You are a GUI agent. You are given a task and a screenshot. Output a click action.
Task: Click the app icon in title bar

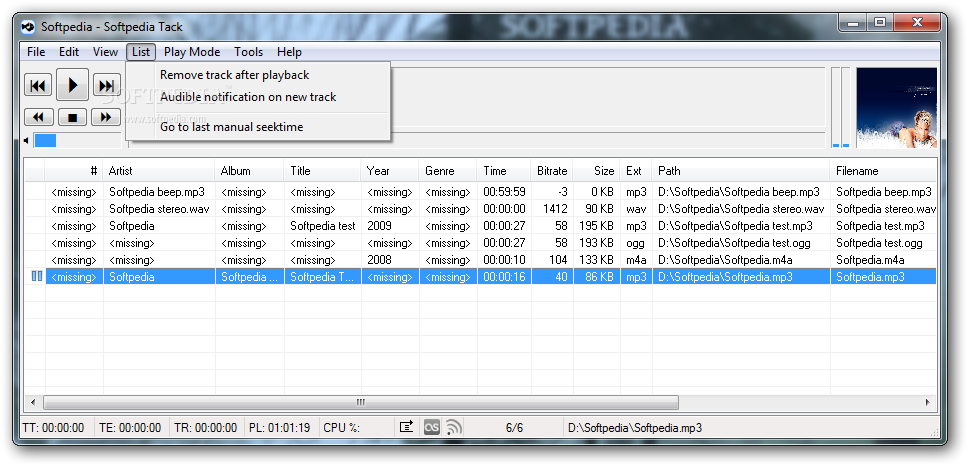pyautogui.click(x=28, y=27)
